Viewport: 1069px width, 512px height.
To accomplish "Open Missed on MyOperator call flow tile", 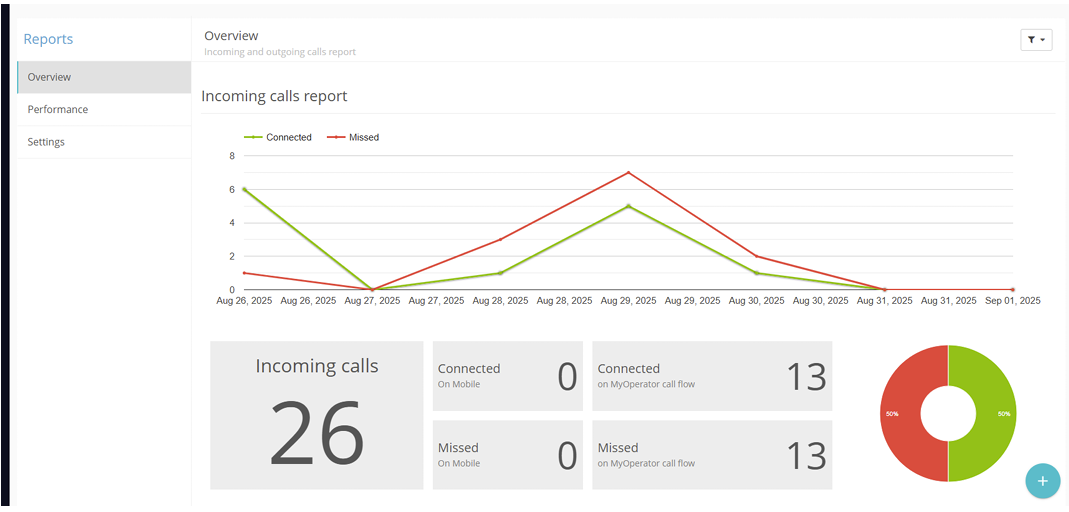I will coord(711,455).
